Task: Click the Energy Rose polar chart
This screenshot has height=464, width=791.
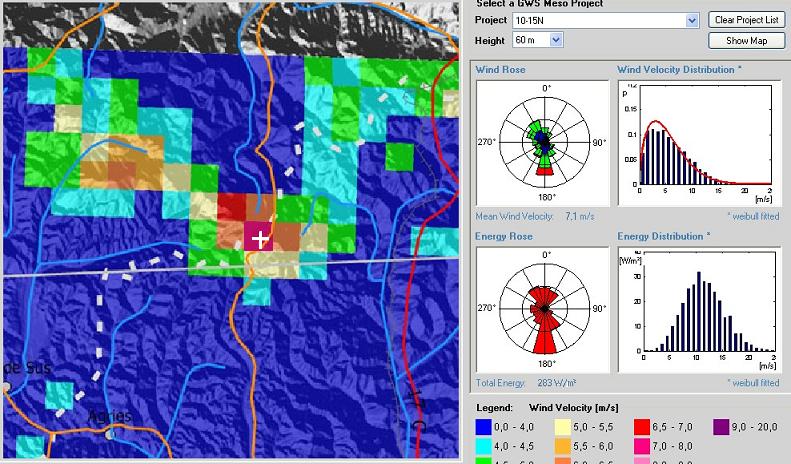Action: (543, 308)
